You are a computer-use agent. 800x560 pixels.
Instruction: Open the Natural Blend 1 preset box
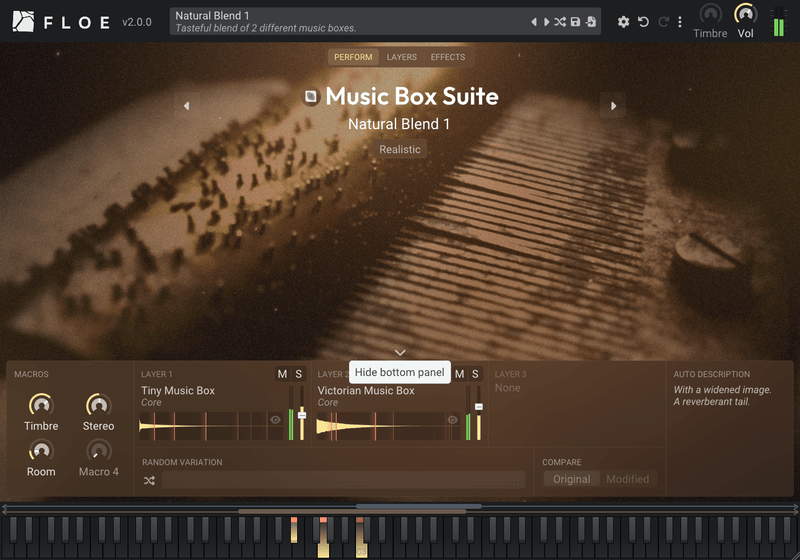coord(385,22)
